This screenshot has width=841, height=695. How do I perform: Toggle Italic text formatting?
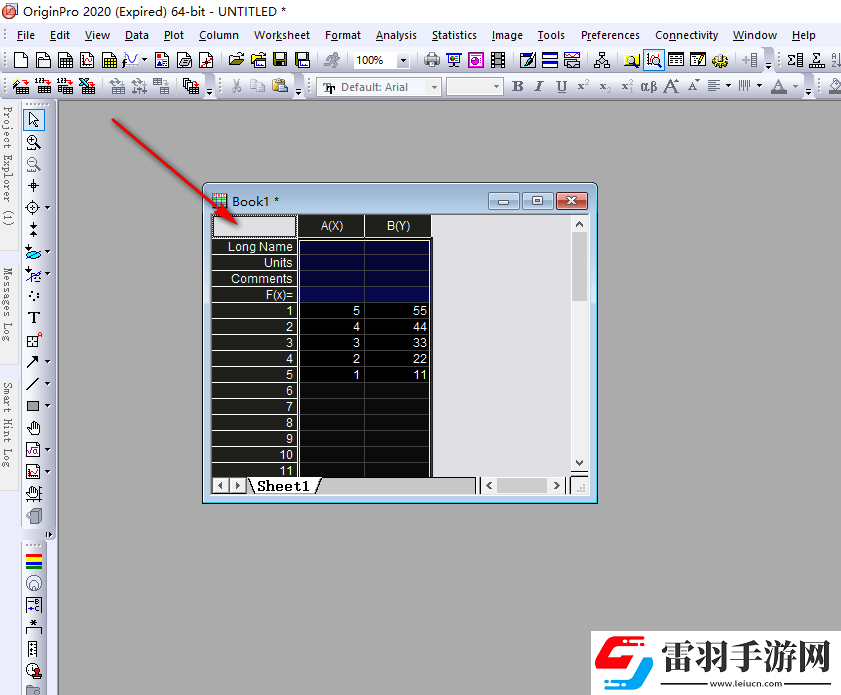tap(539, 87)
